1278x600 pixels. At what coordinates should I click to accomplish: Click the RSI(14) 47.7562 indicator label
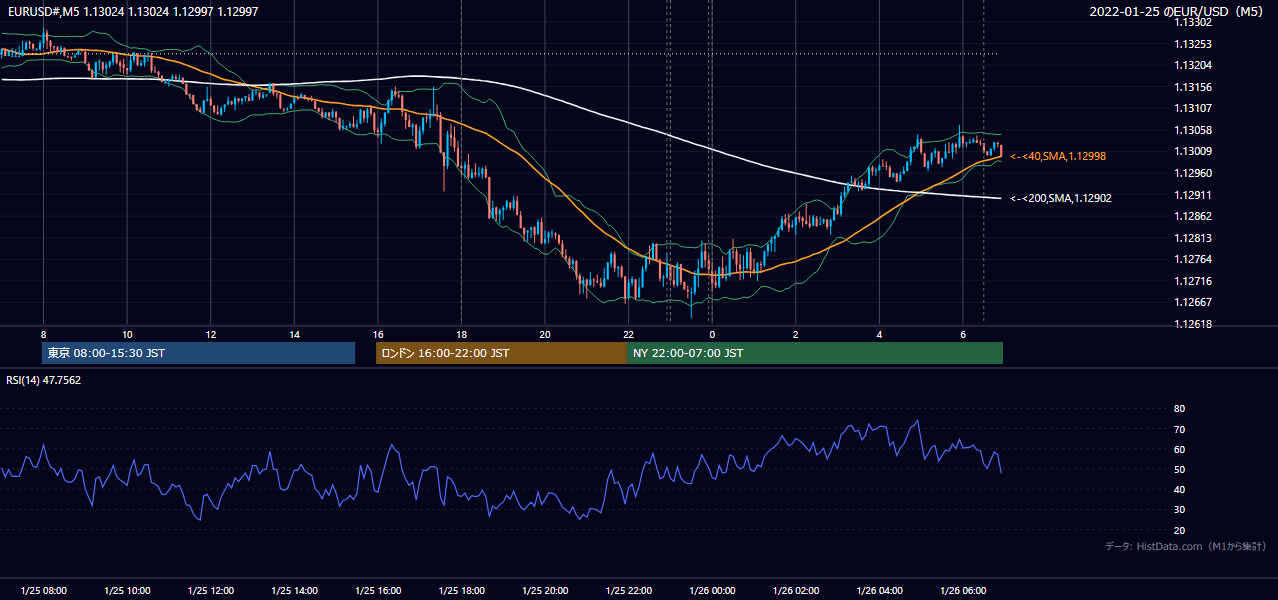(44, 380)
